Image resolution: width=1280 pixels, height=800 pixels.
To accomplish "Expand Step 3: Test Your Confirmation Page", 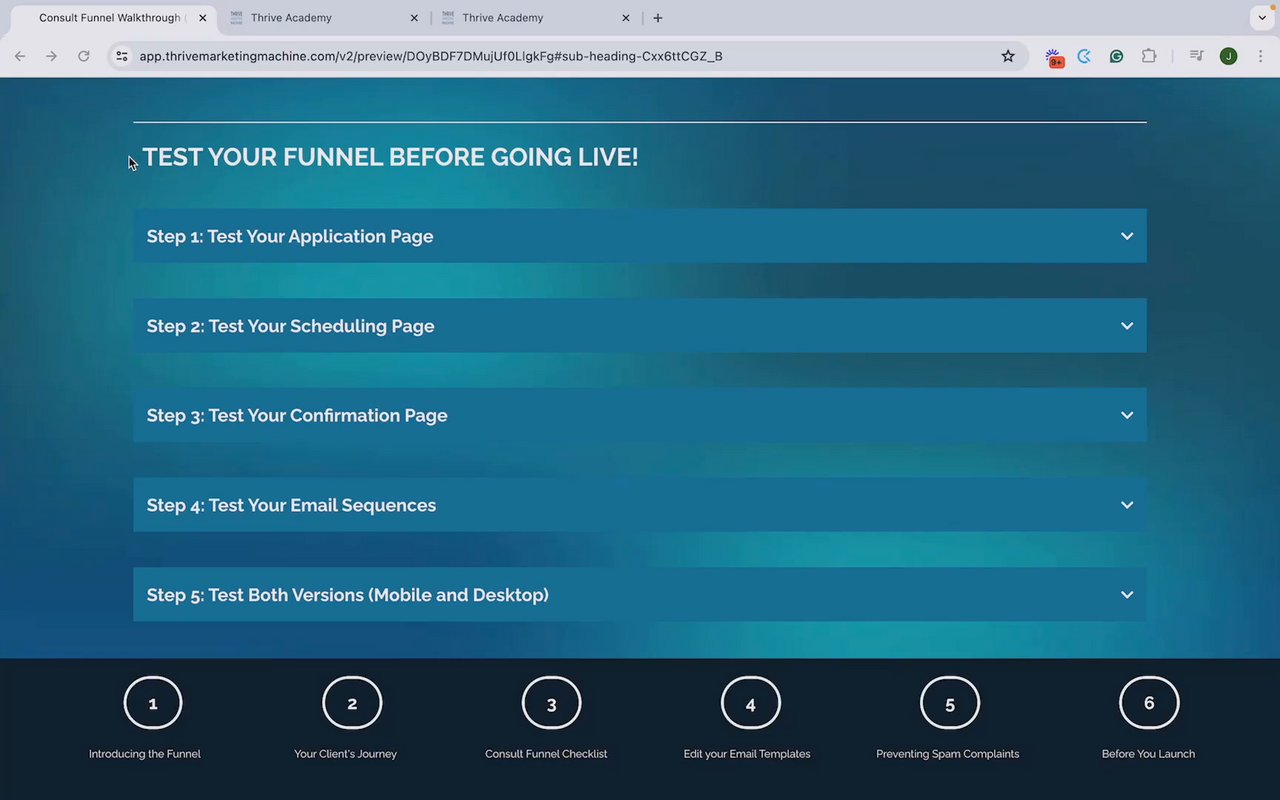I will click(x=640, y=415).
